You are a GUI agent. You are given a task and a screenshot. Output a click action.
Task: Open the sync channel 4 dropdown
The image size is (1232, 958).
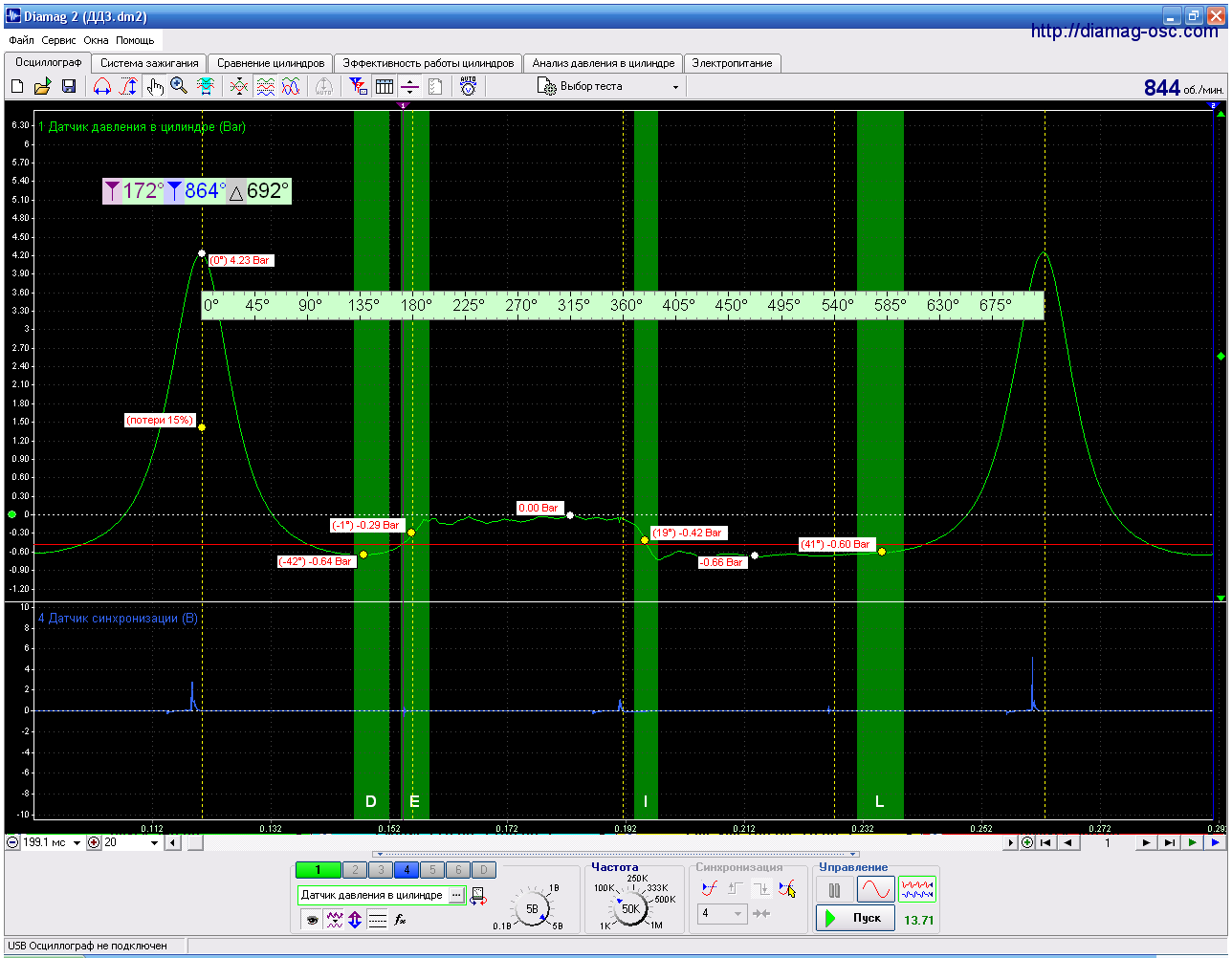722,913
